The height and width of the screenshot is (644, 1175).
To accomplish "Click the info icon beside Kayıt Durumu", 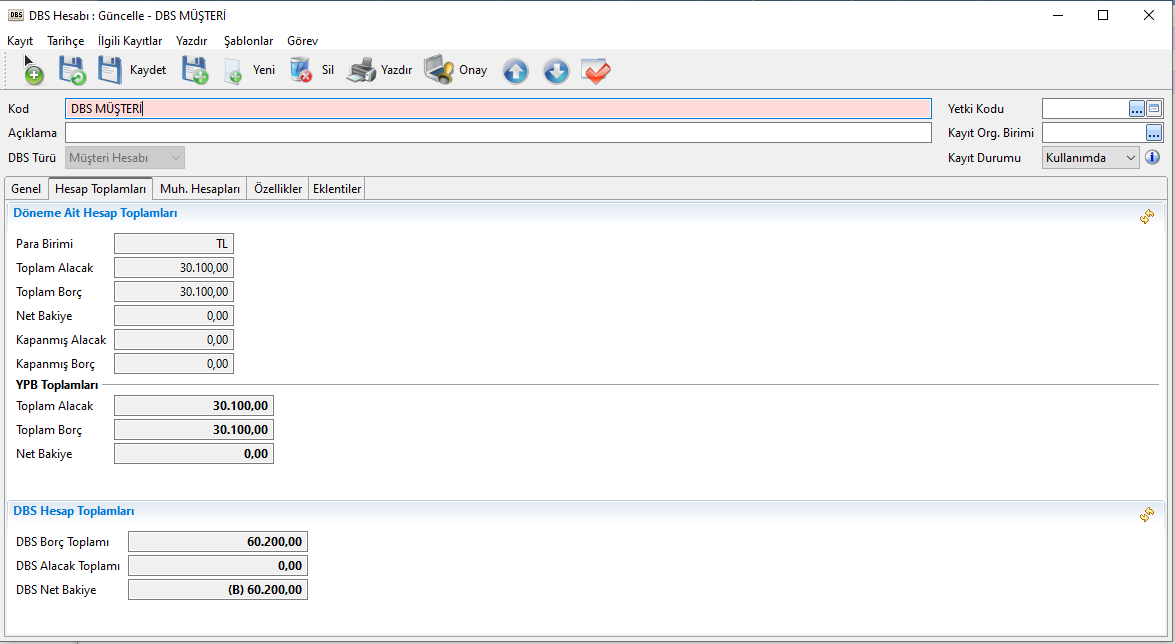I will coord(1152,157).
